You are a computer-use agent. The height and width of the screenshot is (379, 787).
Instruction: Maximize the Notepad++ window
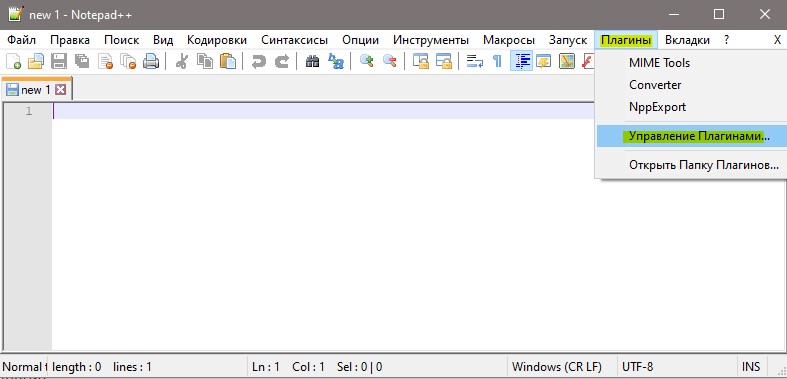pos(719,15)
